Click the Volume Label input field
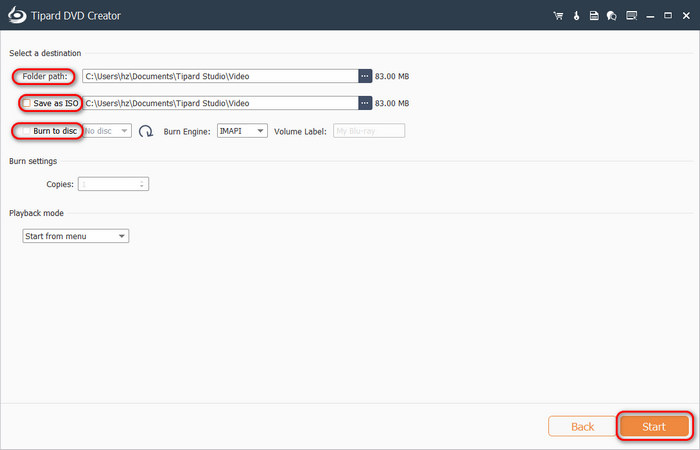This screenshot has width=700, height=450. pos(369,131)
